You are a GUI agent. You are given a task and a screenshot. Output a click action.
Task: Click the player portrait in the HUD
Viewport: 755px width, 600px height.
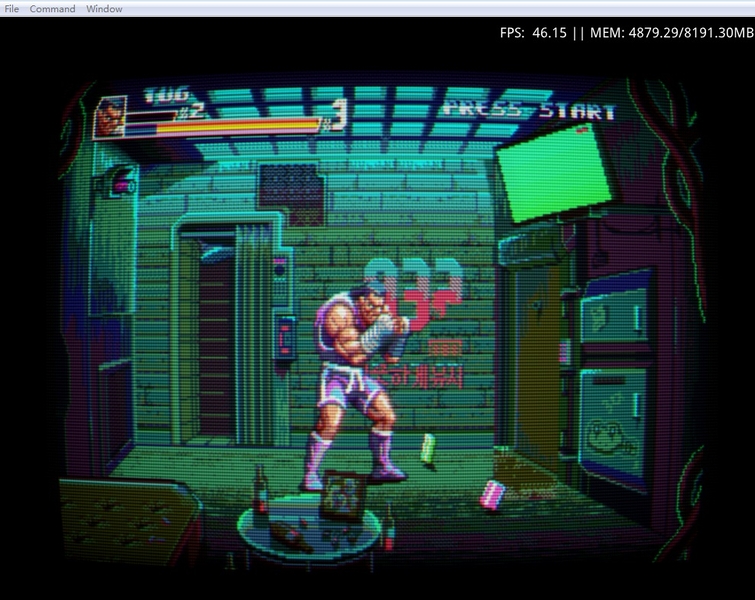point(111,117)
